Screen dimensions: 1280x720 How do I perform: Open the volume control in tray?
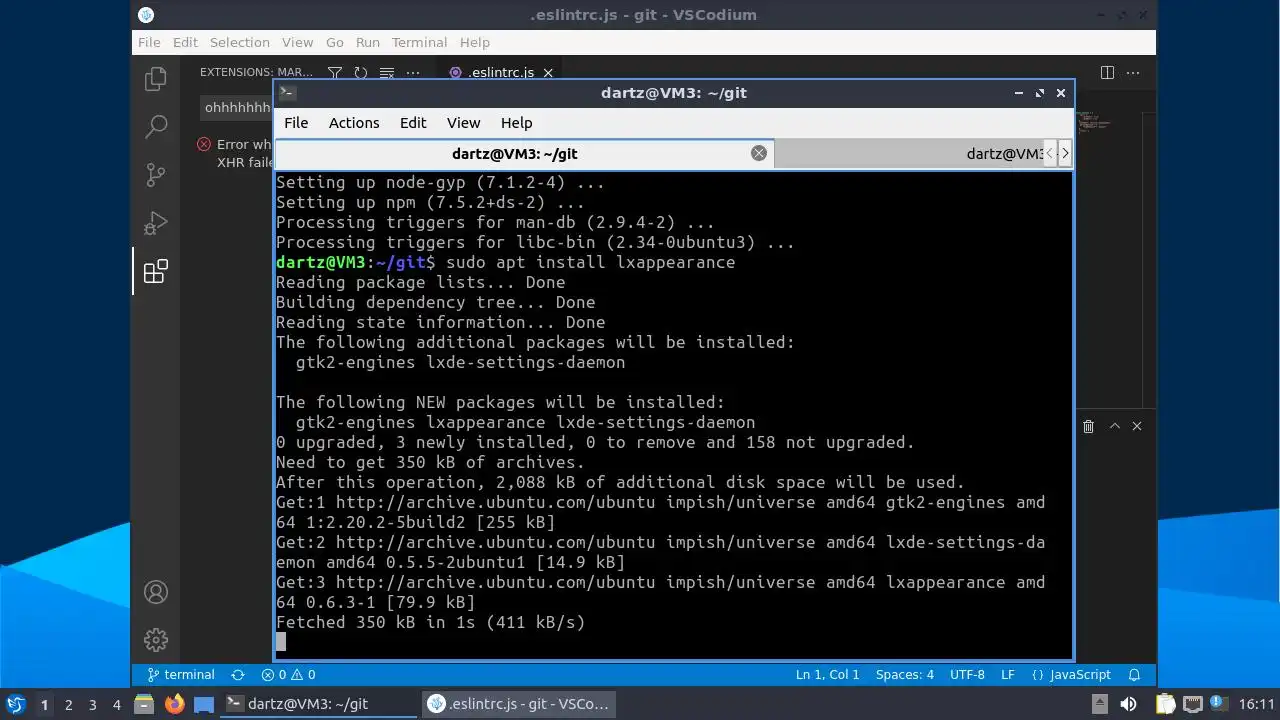coord(1129,704)
